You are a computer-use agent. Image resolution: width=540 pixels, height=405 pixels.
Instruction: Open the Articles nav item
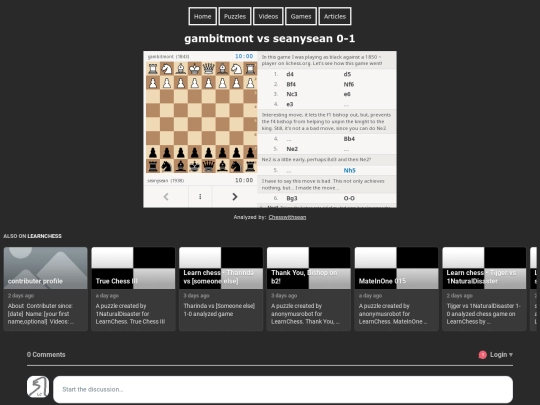pyautogui.click(x=335, y=17)
